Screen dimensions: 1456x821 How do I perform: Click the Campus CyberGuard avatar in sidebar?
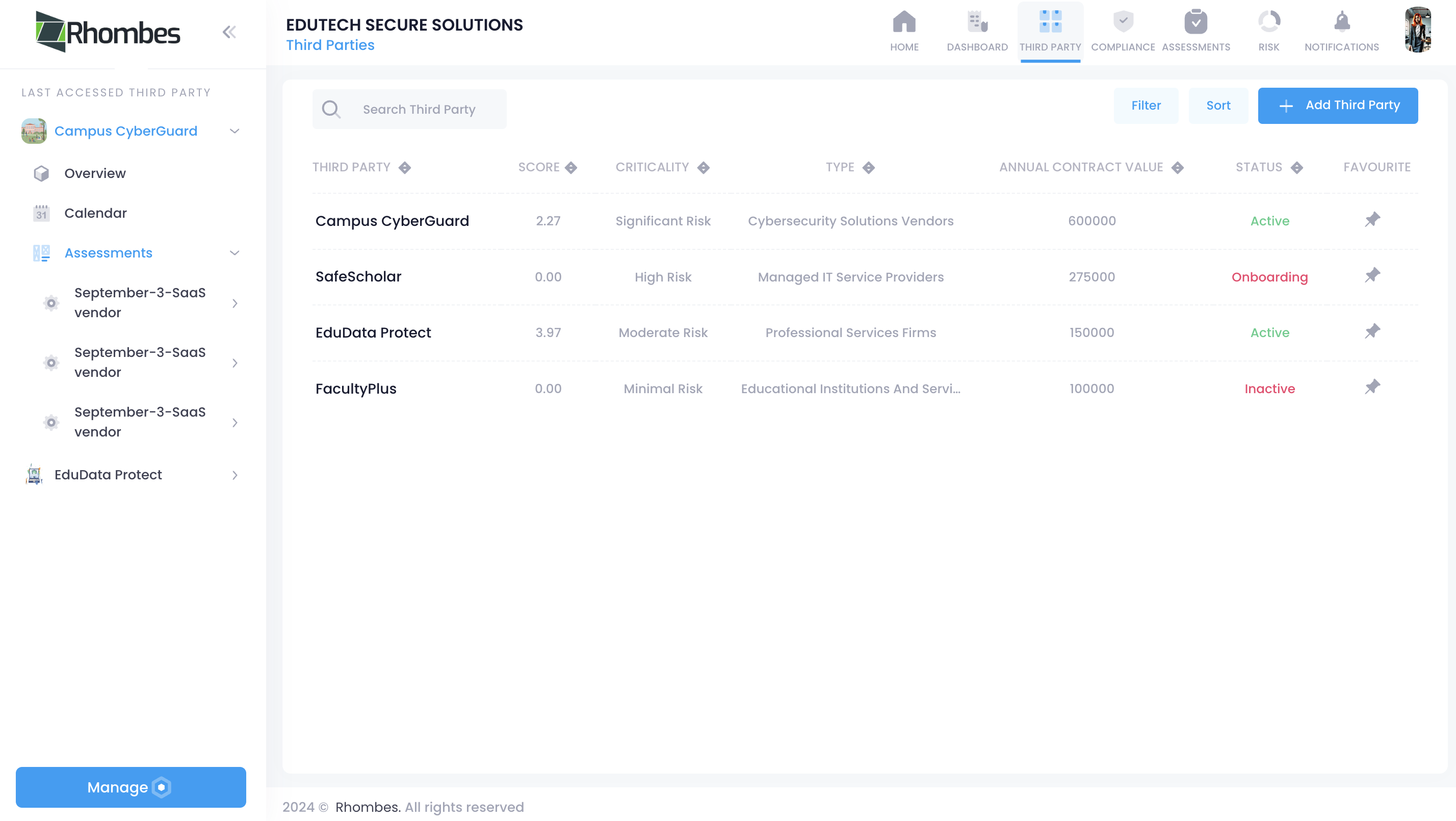click(34, 131)
